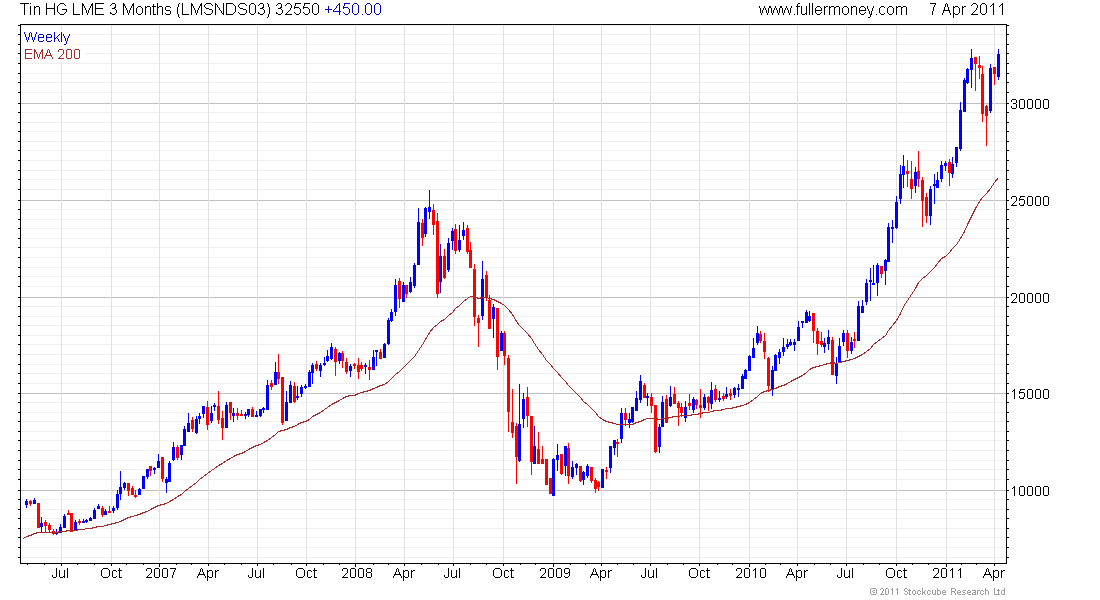Click the 15000 price axis label

coord(1030,394)
